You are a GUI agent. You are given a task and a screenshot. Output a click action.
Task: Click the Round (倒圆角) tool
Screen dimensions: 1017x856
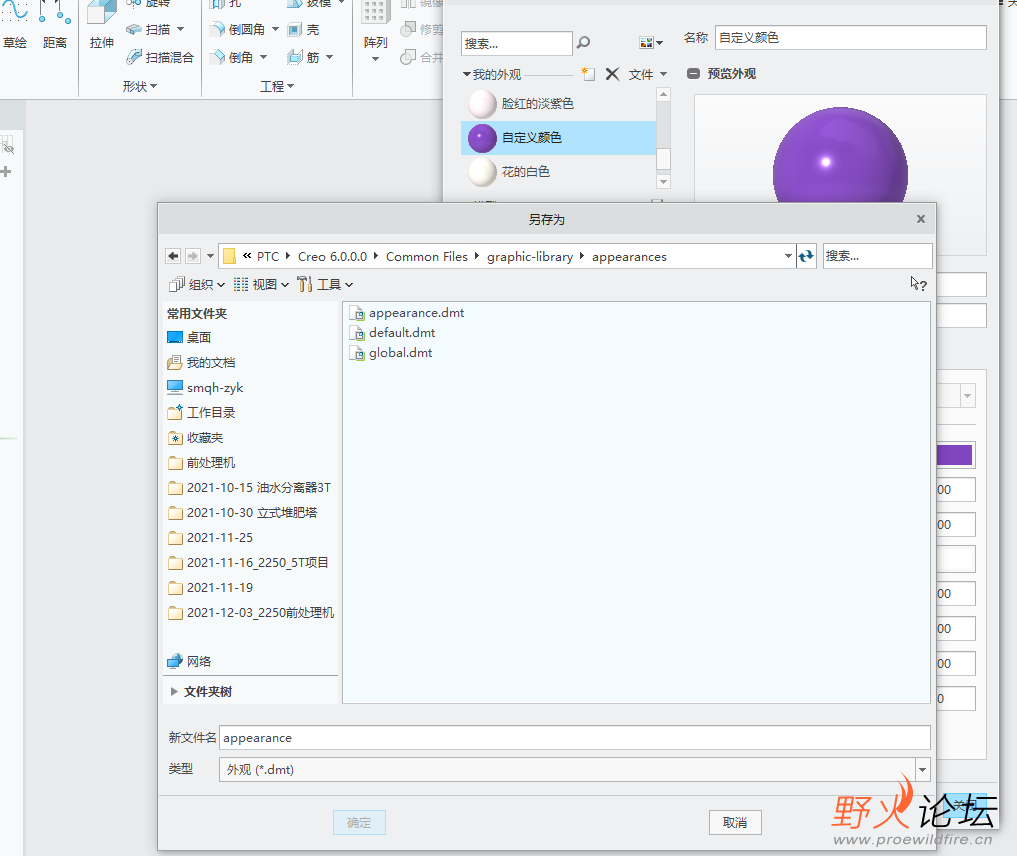(x=238, y=30)
